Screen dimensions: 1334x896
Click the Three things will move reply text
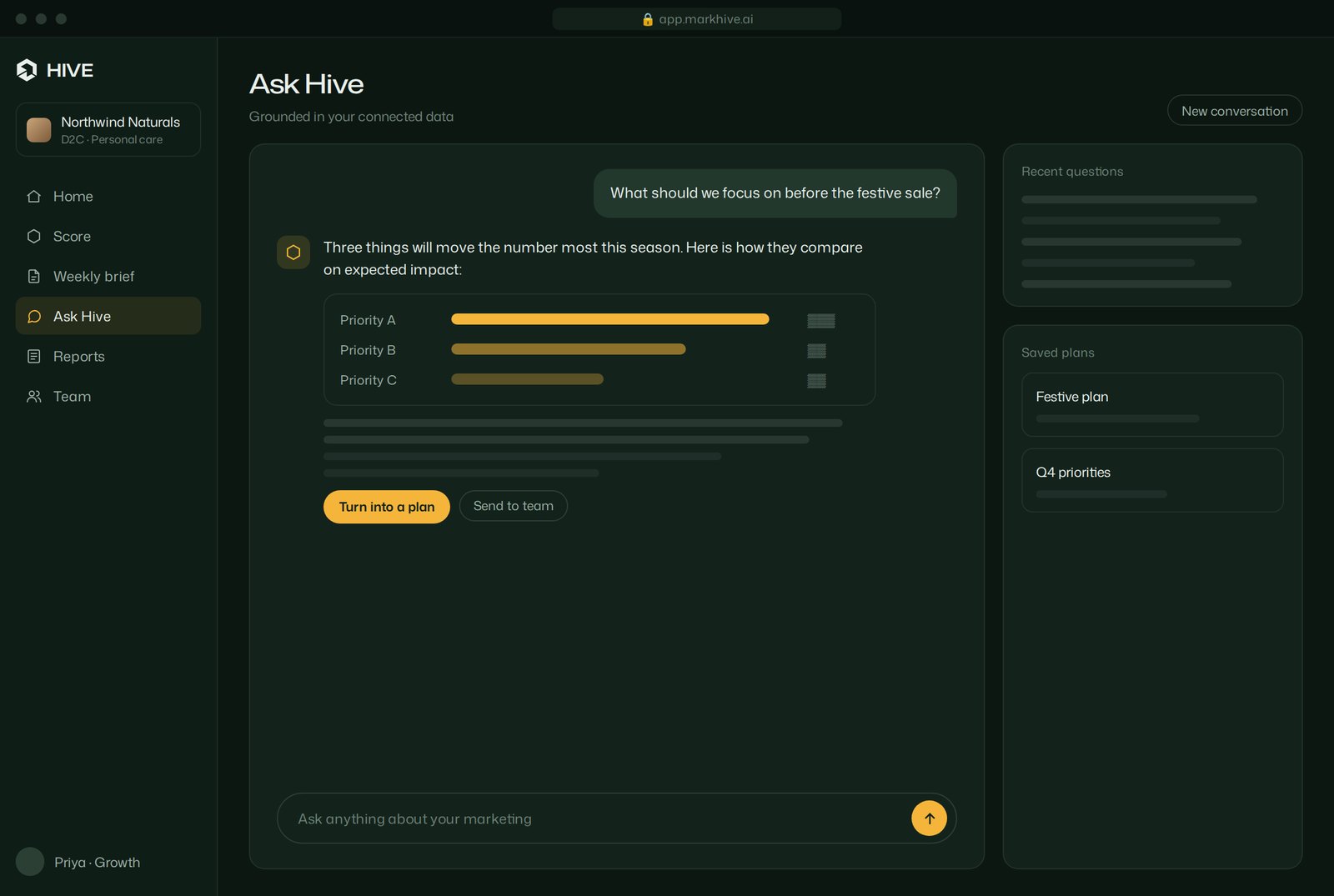[593, 258]
